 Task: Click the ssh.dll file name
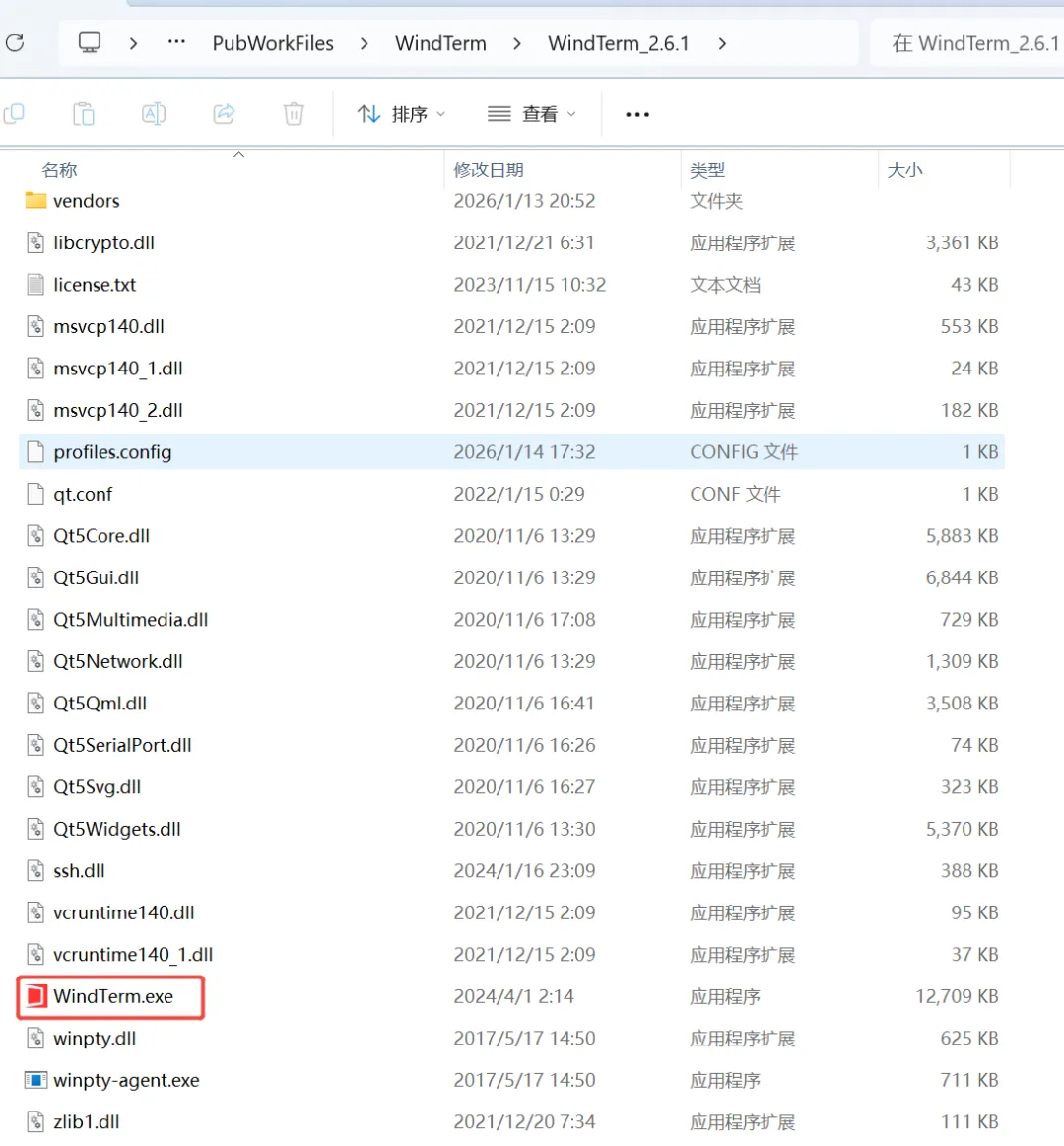click(79, 870)
